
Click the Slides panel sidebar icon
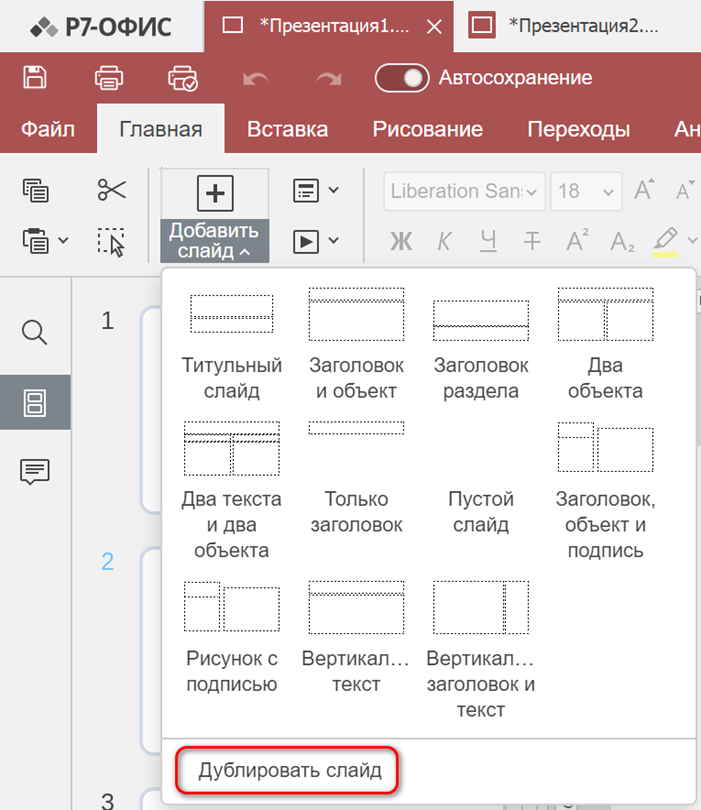pos(35,402)
